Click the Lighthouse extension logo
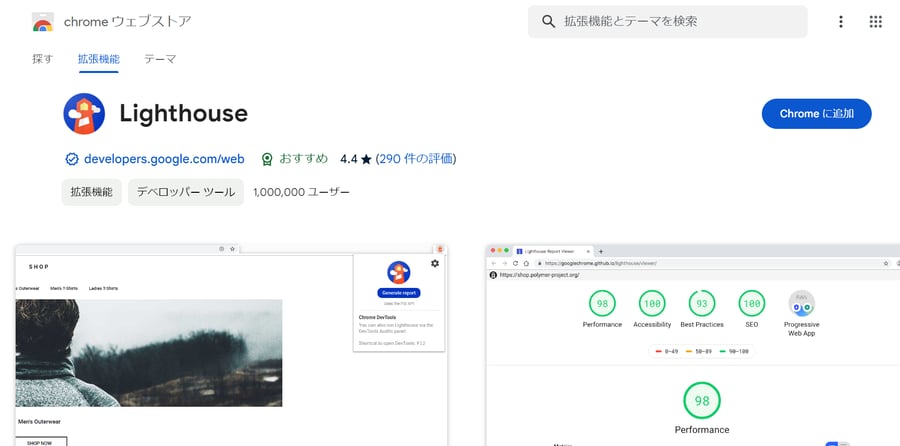 (84, 114)
